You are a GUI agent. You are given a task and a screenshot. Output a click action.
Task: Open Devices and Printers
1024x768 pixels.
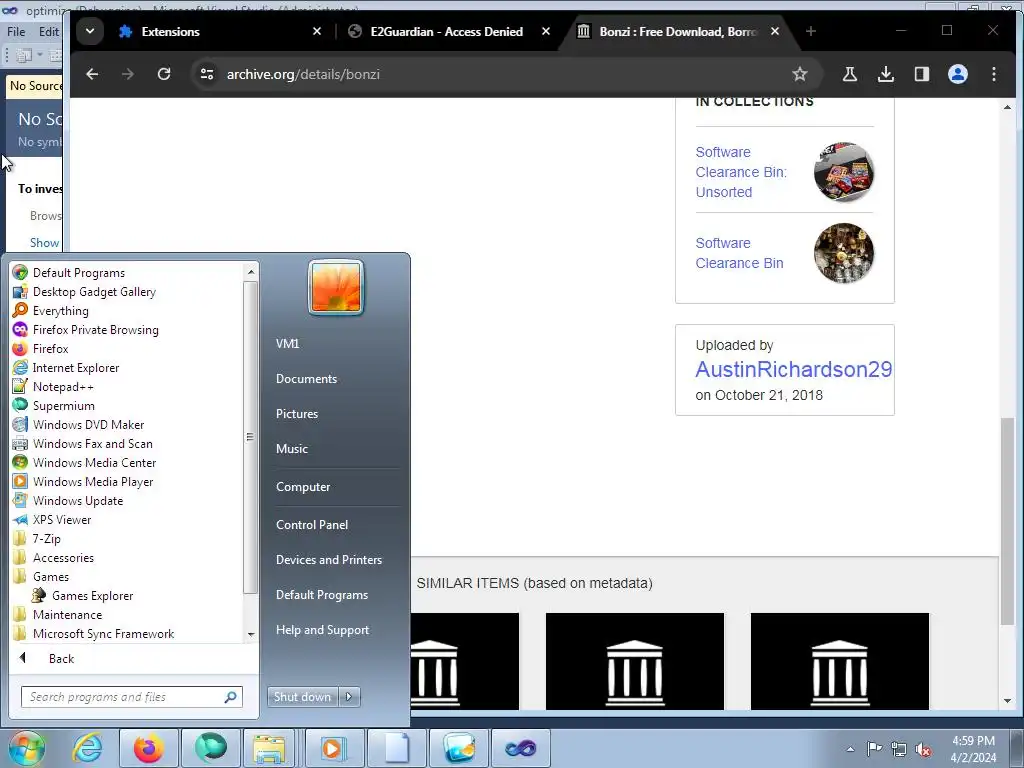328,560
